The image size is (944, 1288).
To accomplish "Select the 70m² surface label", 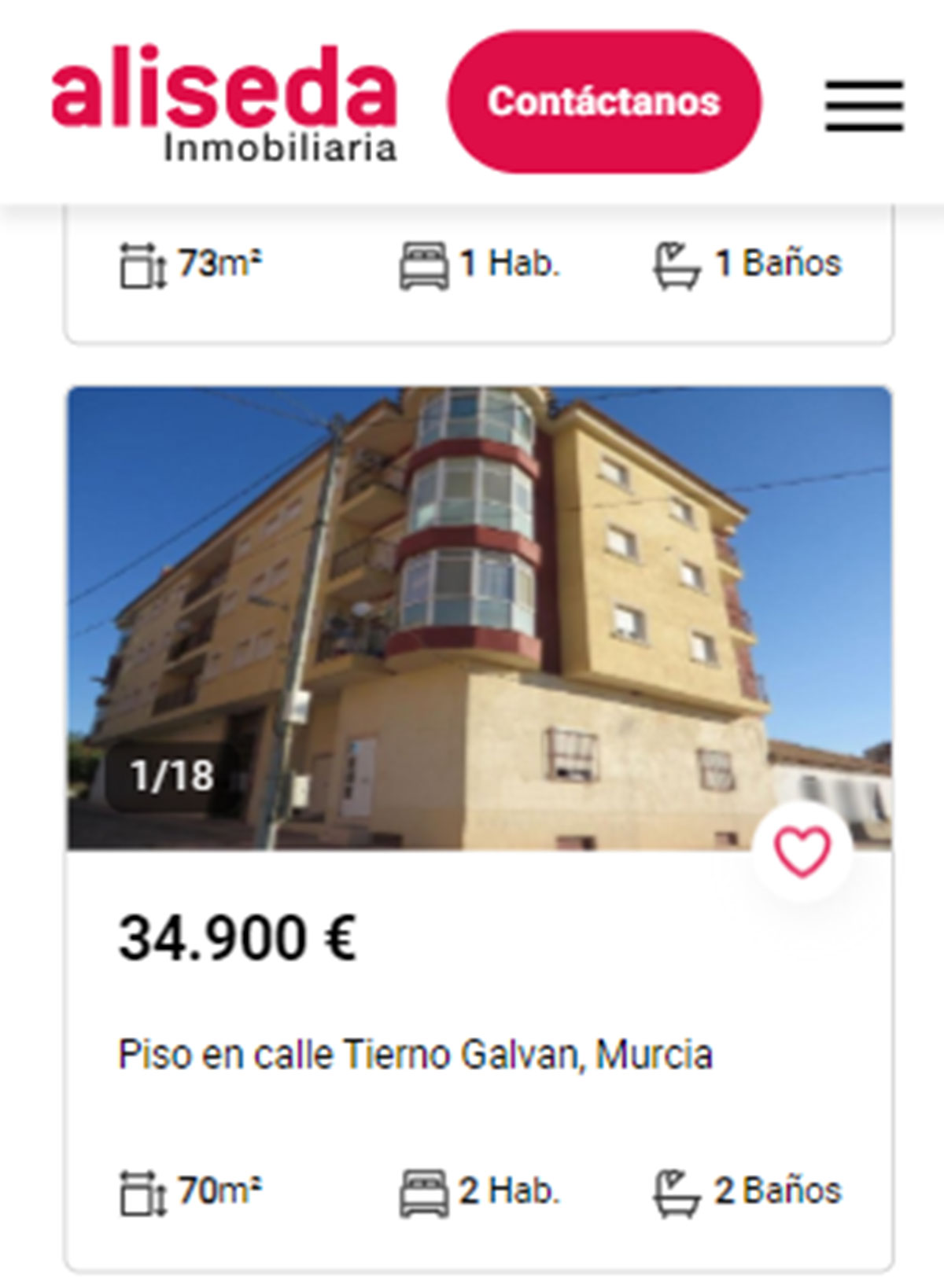I will (219, 1190).
